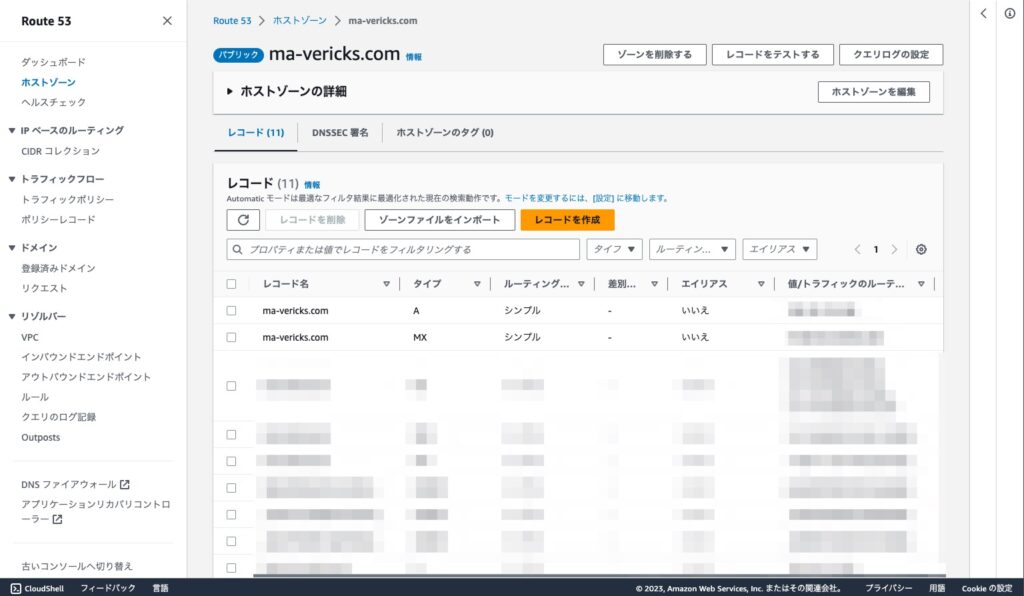Open the タイプ filter dropdown

pos(615,249)
